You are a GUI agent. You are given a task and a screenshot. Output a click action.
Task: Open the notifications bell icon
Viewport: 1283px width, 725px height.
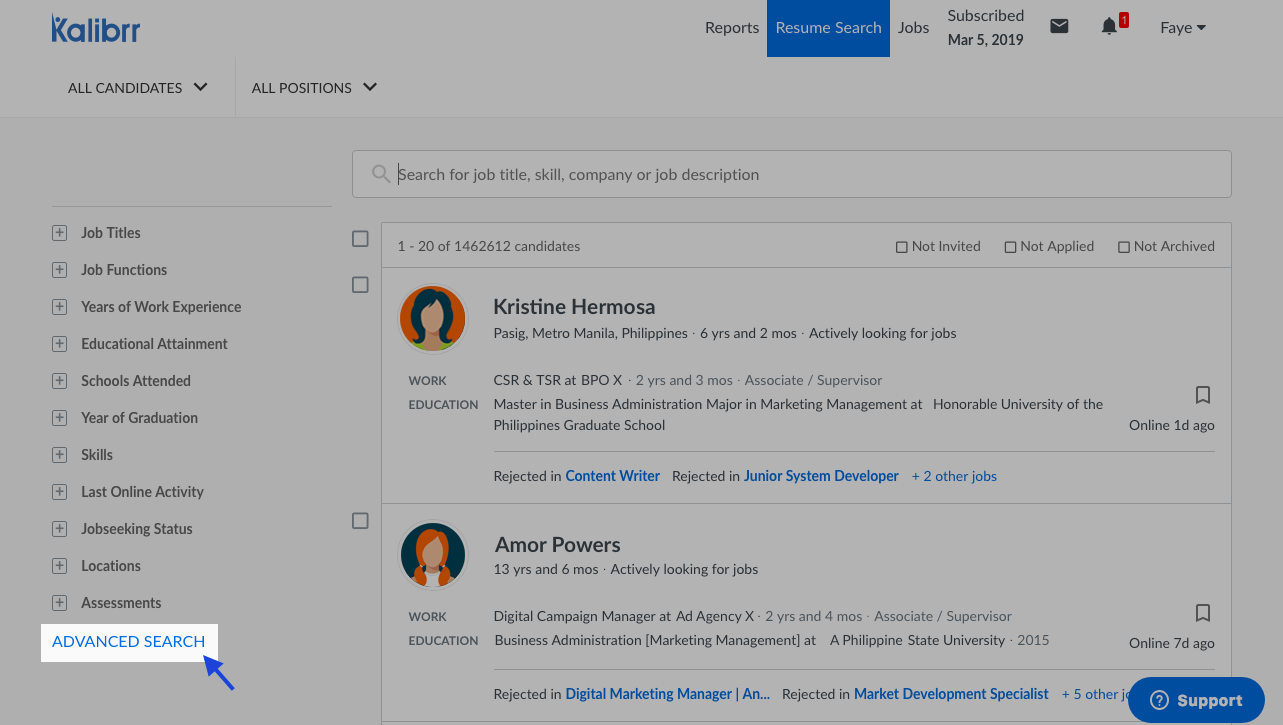1109,27
